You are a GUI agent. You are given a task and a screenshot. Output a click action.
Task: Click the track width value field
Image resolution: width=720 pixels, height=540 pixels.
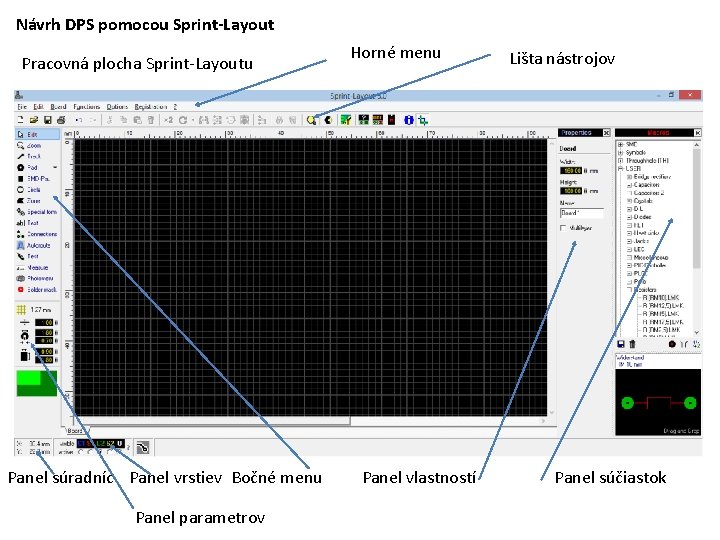point(45,322)
